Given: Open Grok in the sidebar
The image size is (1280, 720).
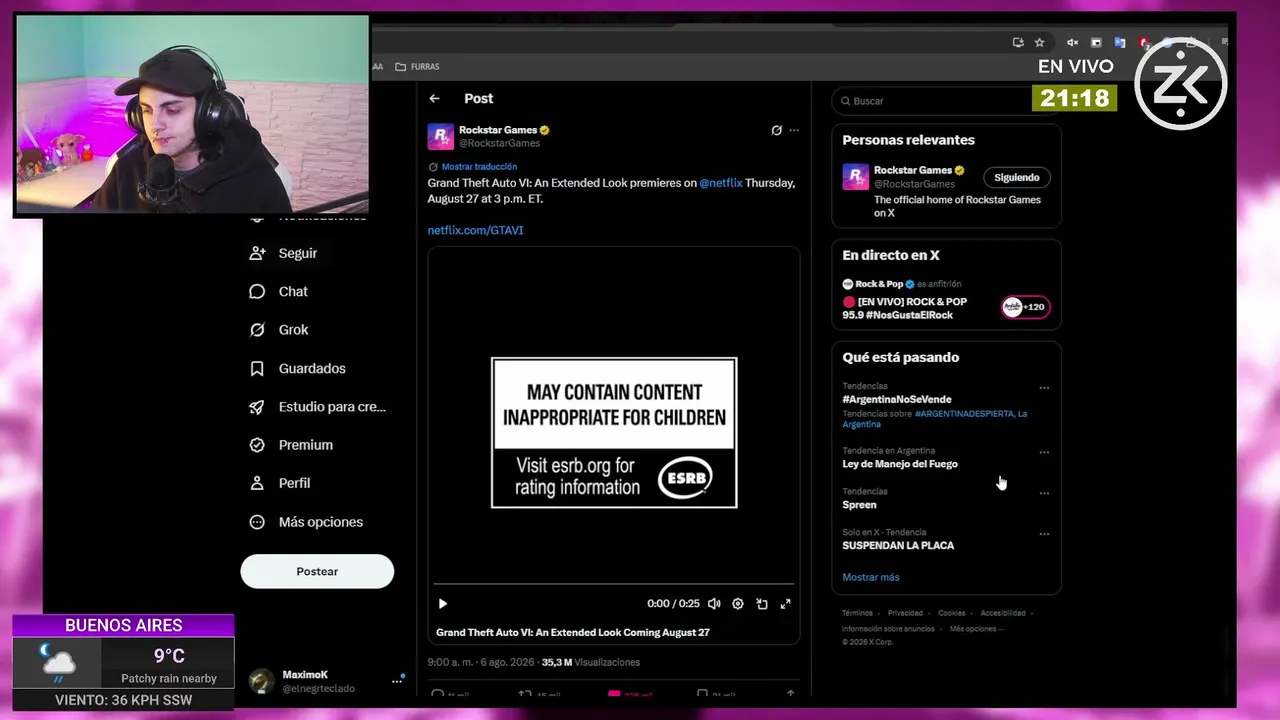Looking at the screenshot, I should pyautogui.click(x=279, y=329).
